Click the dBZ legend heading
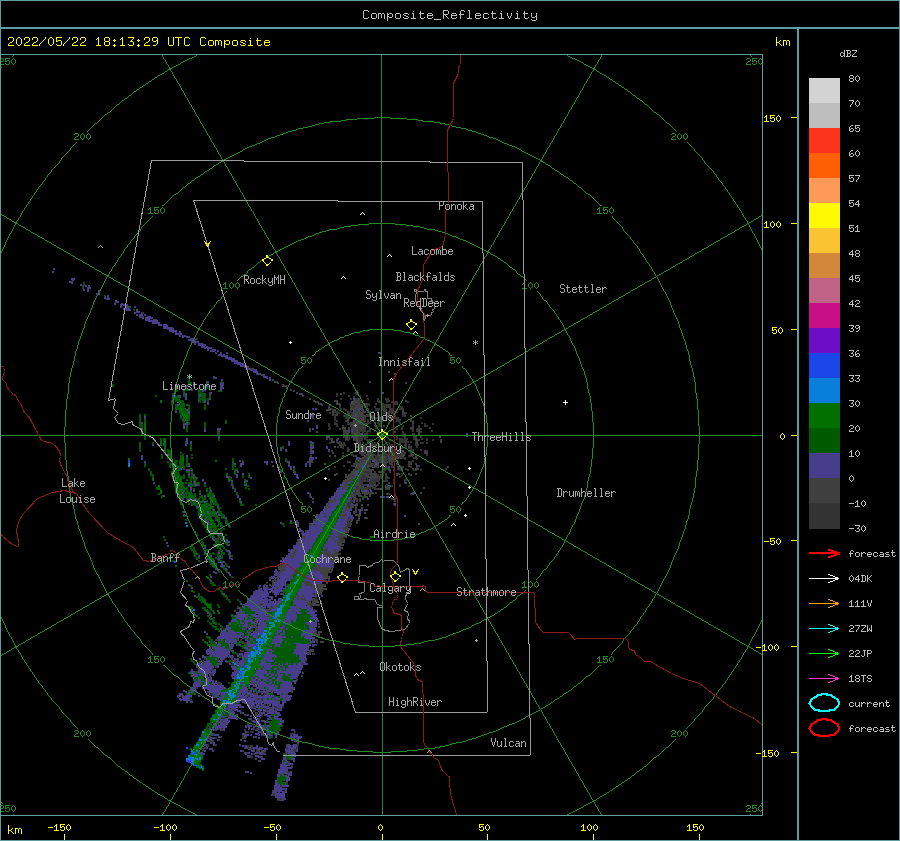This screenshot has width=900, height=841. 848,53
